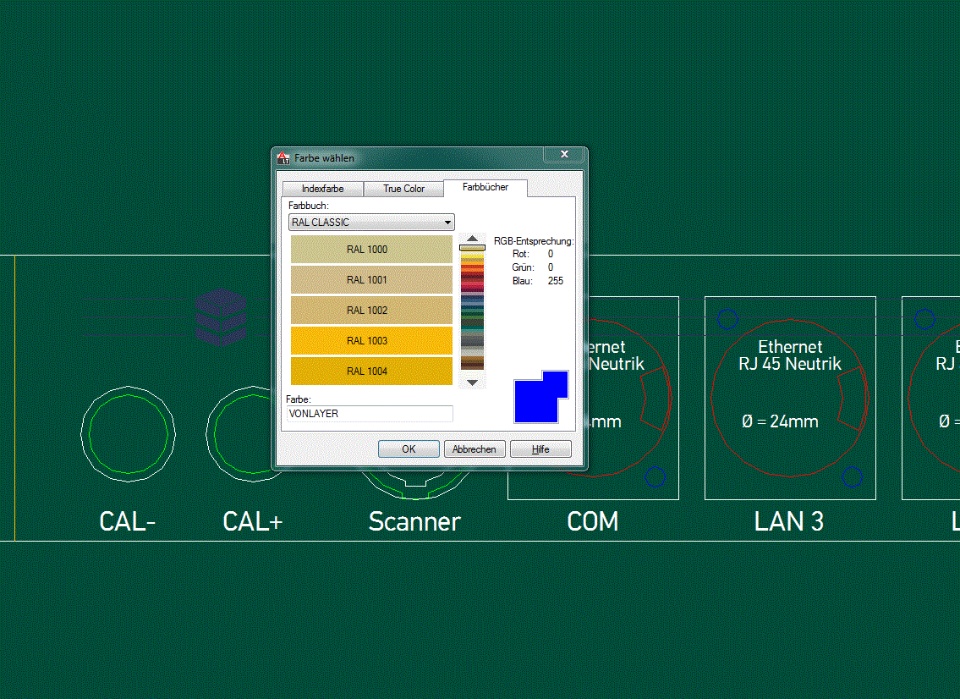Click the Scanner label in drawing
Screen dimensions: 960x699
coord(414,522)
